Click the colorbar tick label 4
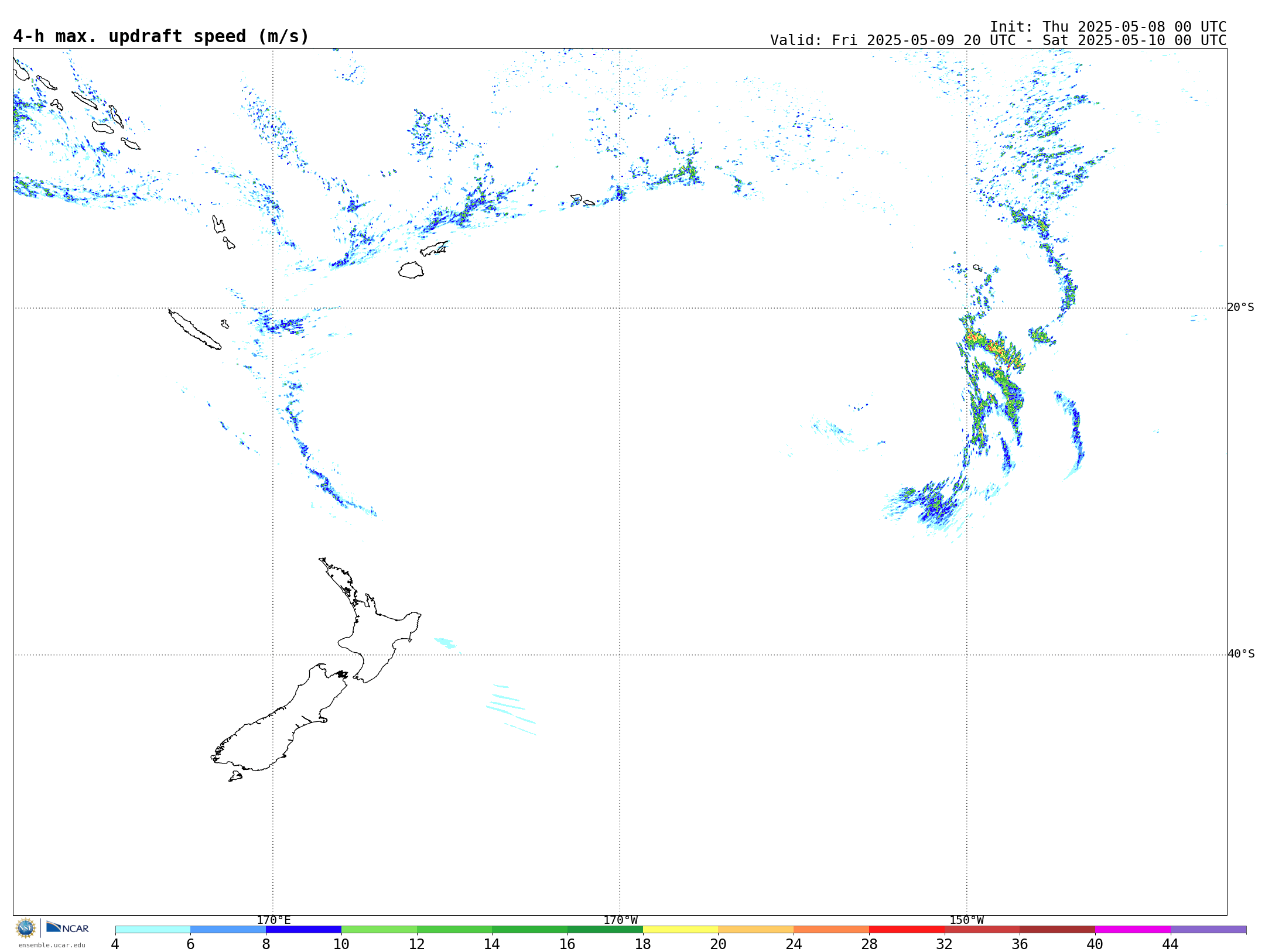The height and width of the screenshot is (952, 1265). click(115, 944)
